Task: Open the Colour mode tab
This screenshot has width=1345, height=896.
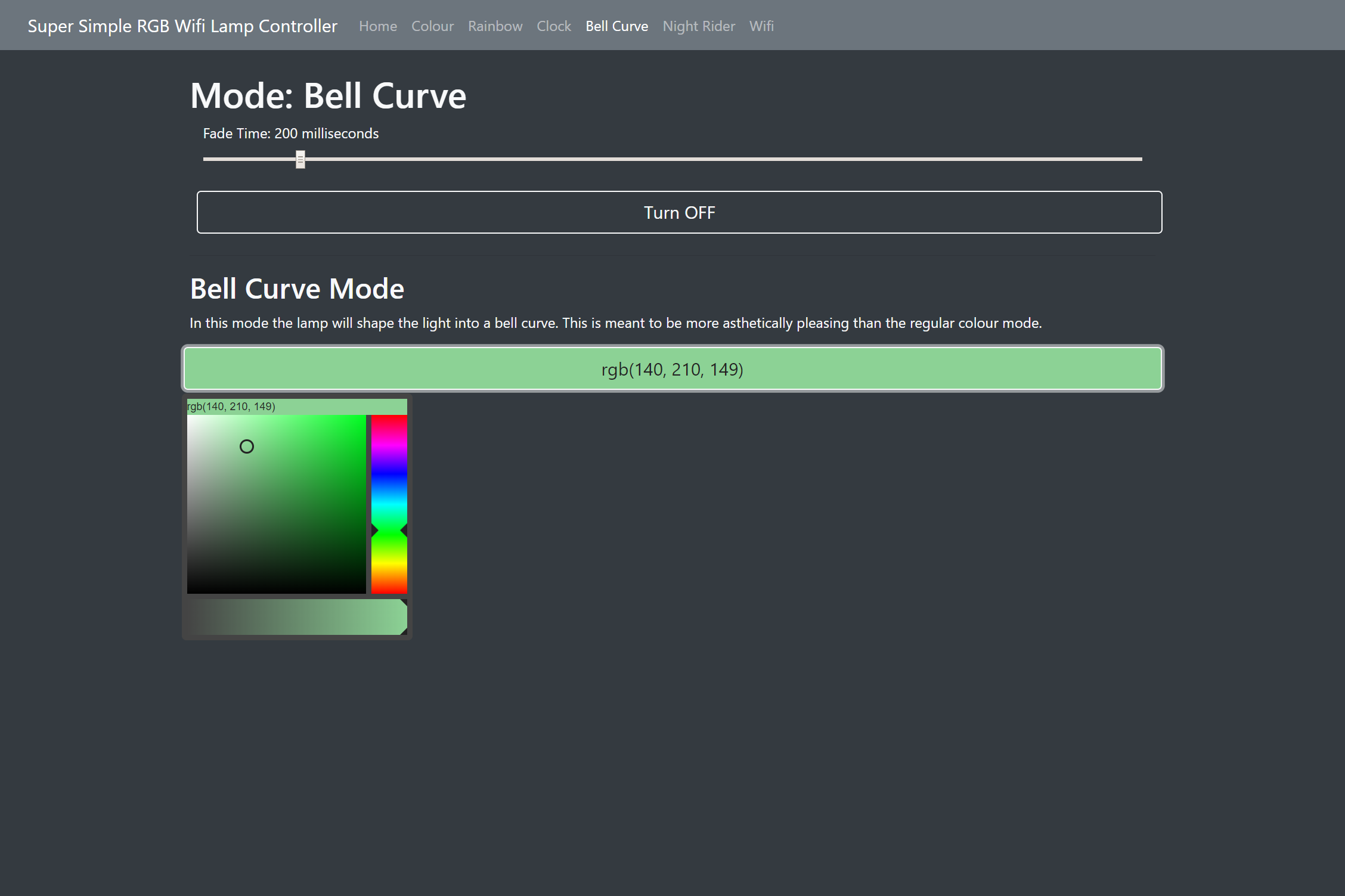Action: point(432,26)
